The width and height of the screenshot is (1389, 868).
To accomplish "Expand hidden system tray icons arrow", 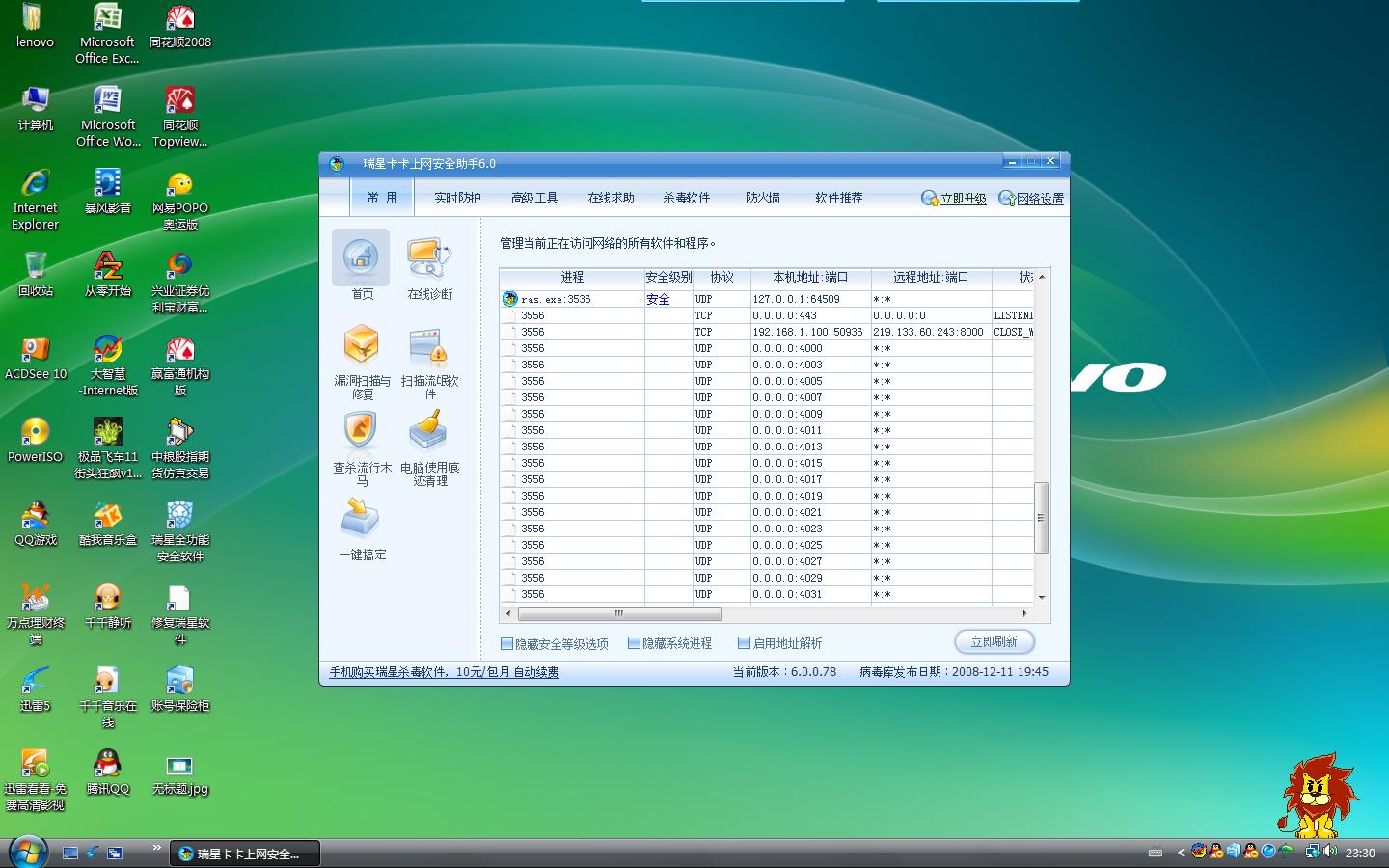I will click(x=1181, y=853).
